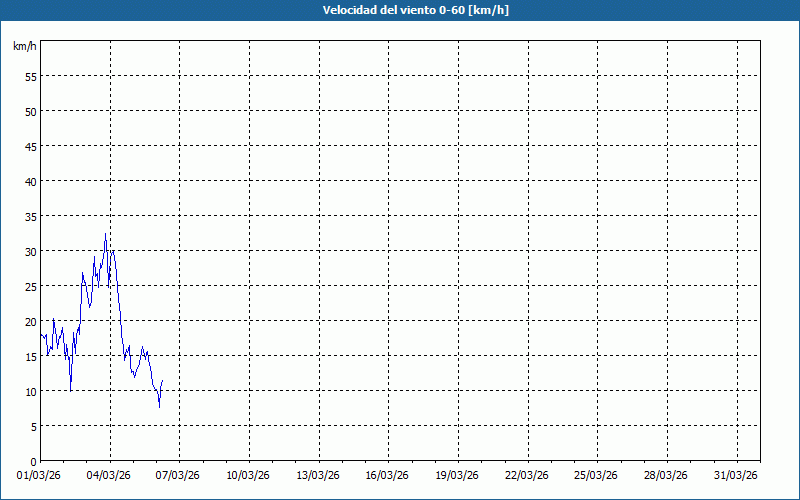
Task: Pick the 16/03/26 date label
Action: coord(389,474)
